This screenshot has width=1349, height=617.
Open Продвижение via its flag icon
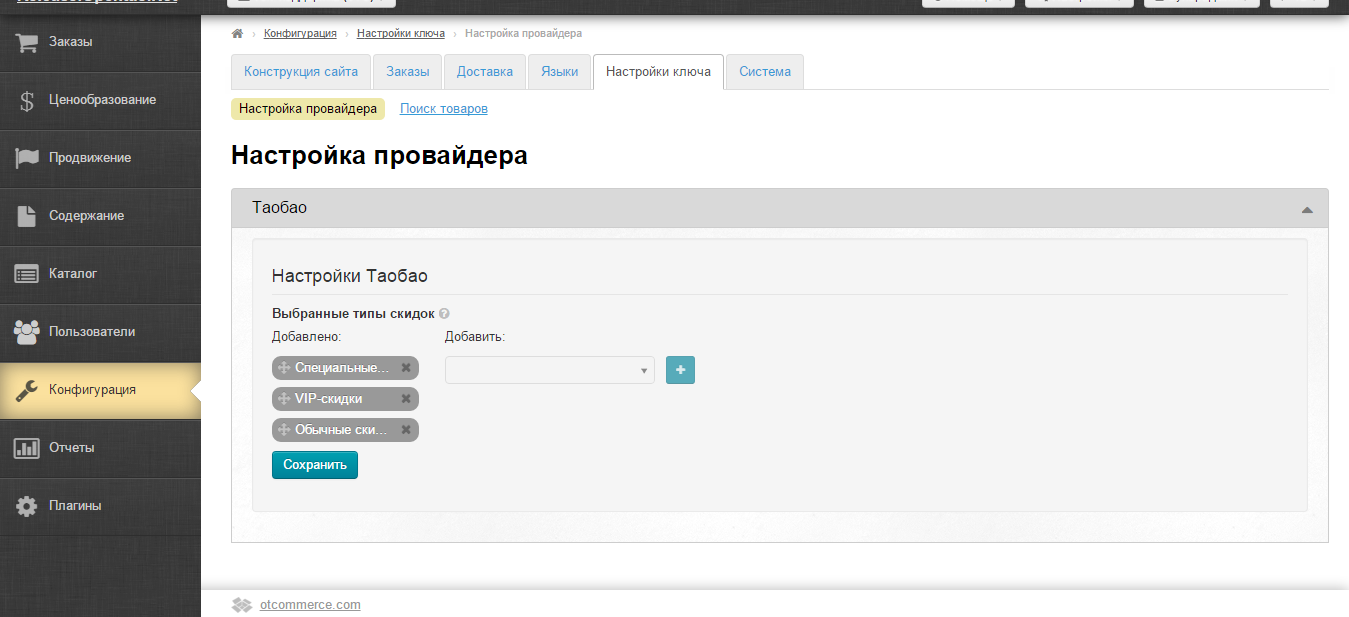(27, 158)
